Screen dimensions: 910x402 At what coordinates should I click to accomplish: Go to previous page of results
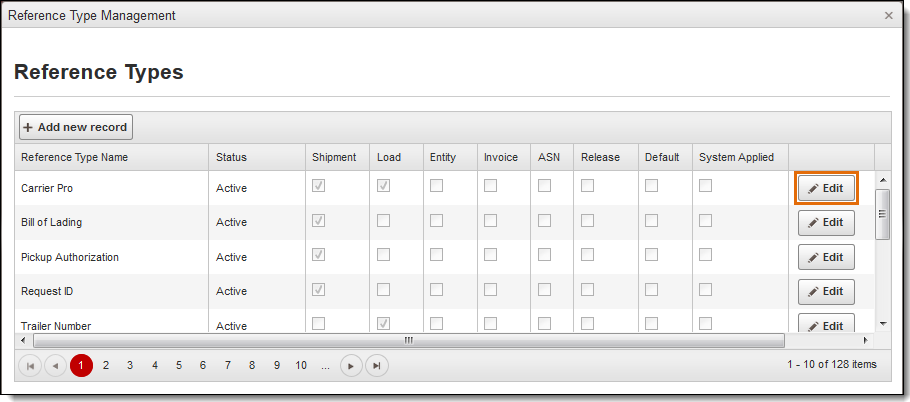point(55,366)
